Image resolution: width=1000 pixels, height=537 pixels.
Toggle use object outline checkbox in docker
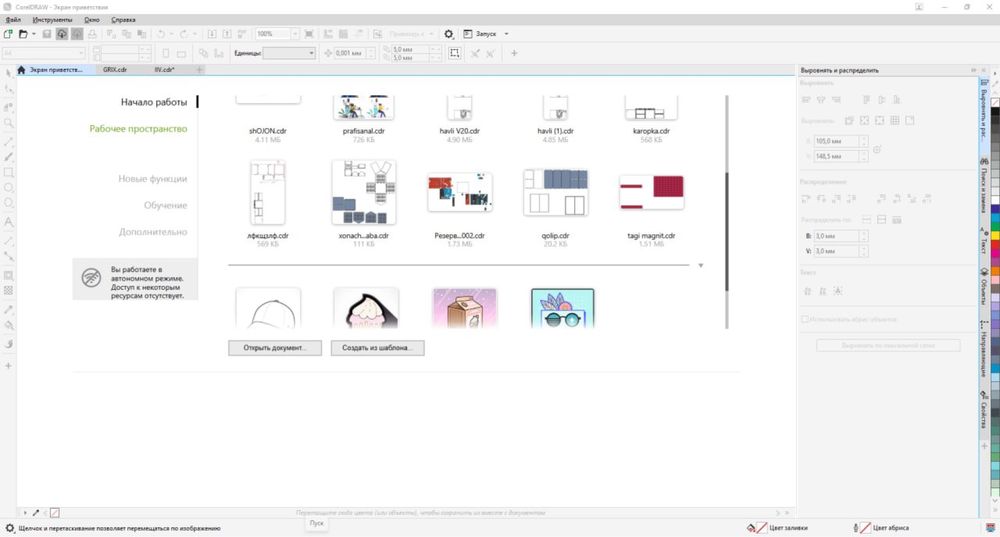[805, 319]
